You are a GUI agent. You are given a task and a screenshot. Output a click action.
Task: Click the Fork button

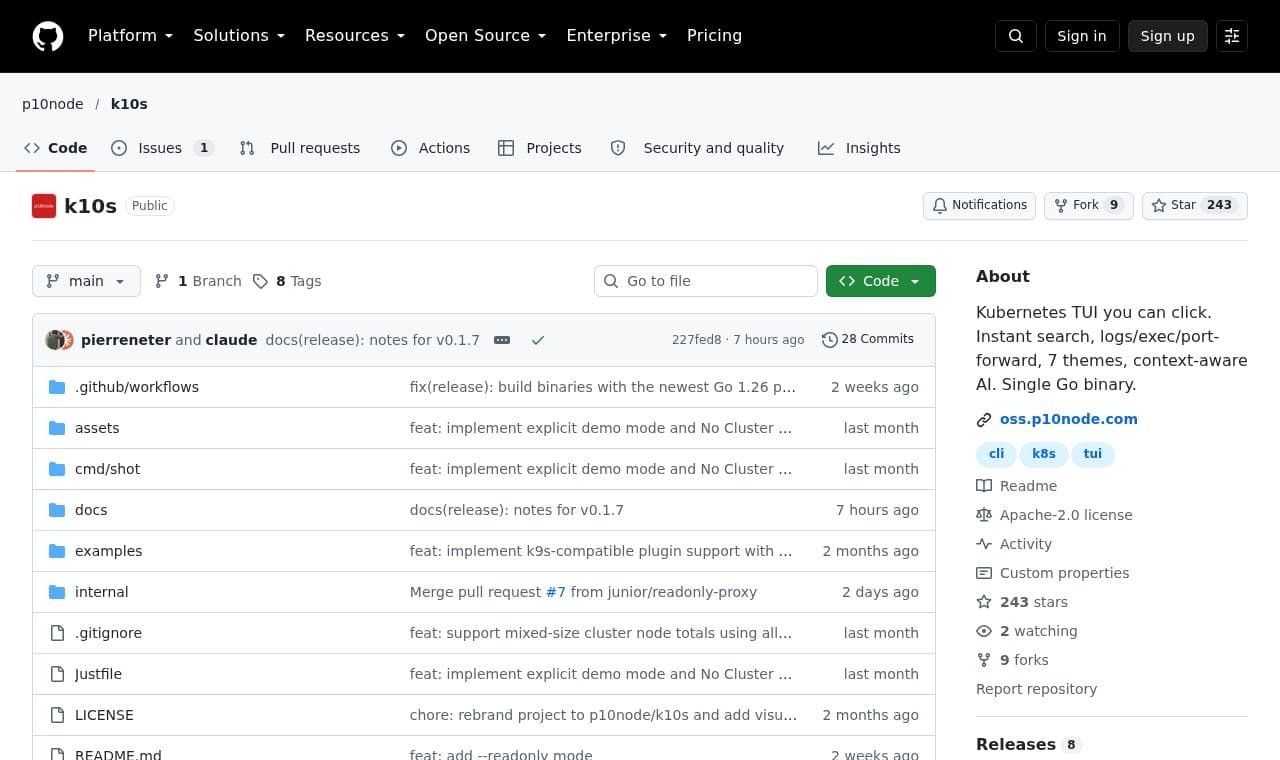(1088, 205)
